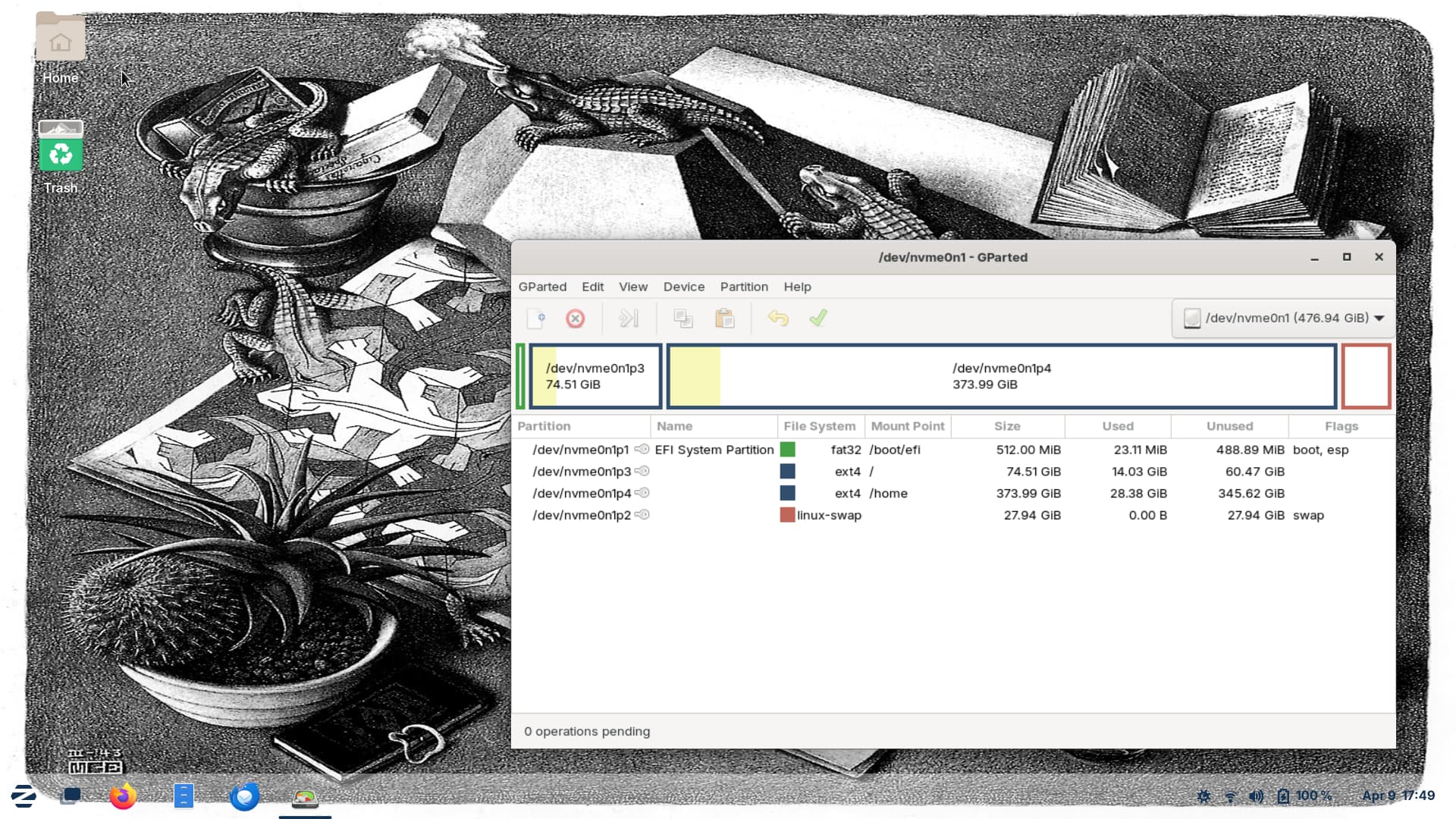The image size is (1456, 819).
Task: Open the Files manager taskbar icon
Action: [184, 796]
